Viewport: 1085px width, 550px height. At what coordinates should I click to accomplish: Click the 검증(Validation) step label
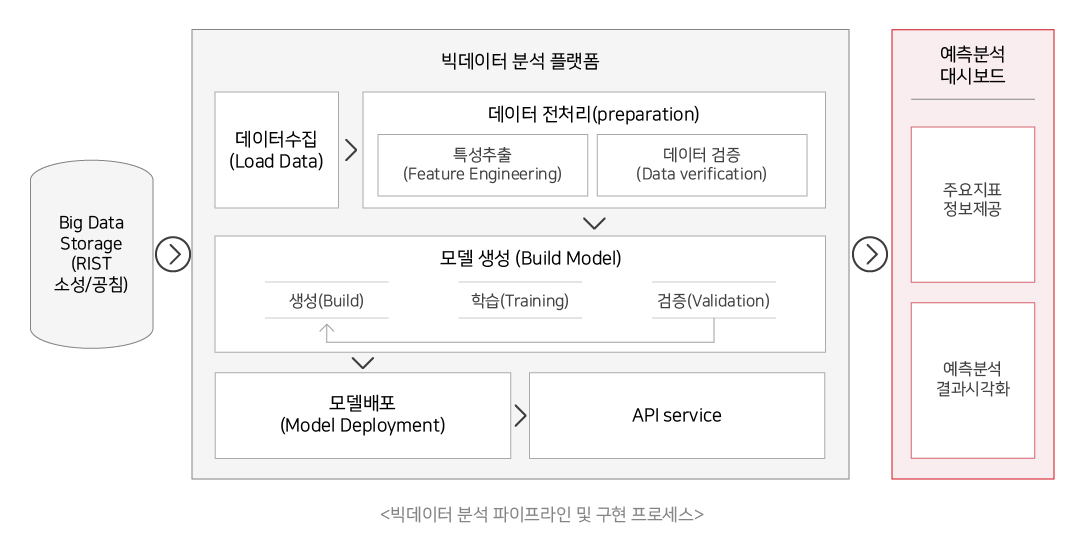[x=713, y=300]
